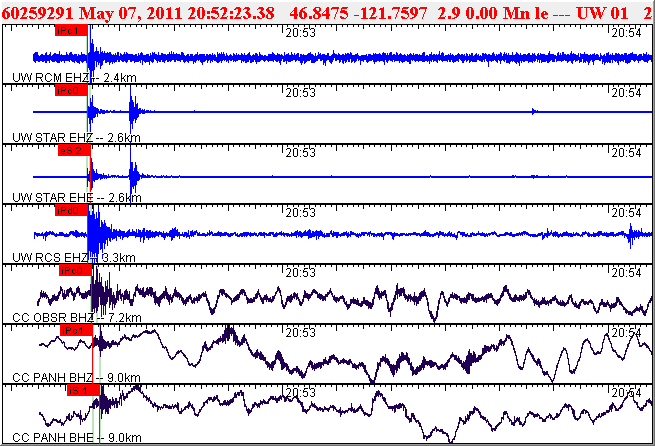Click the red pick flag on OBSR BHZ trace

click(x=75, y=271)
